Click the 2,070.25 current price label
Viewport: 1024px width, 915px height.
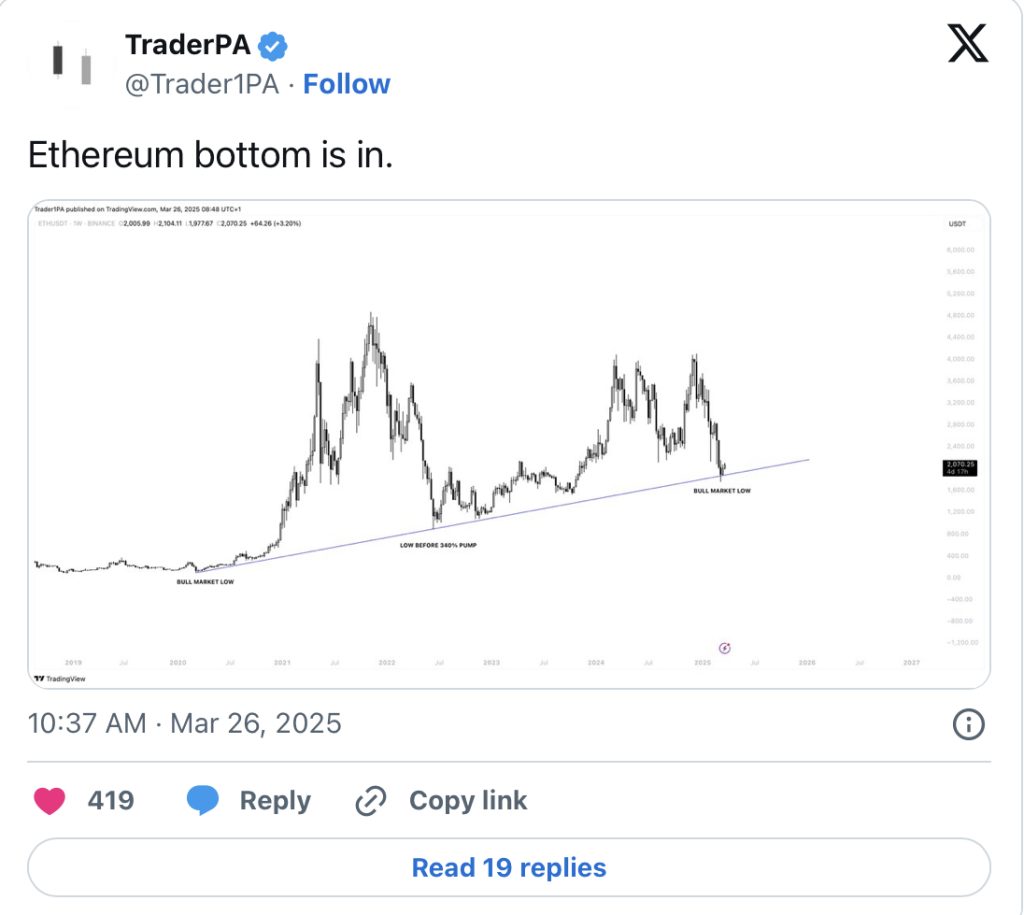click(x=960, y=467)
